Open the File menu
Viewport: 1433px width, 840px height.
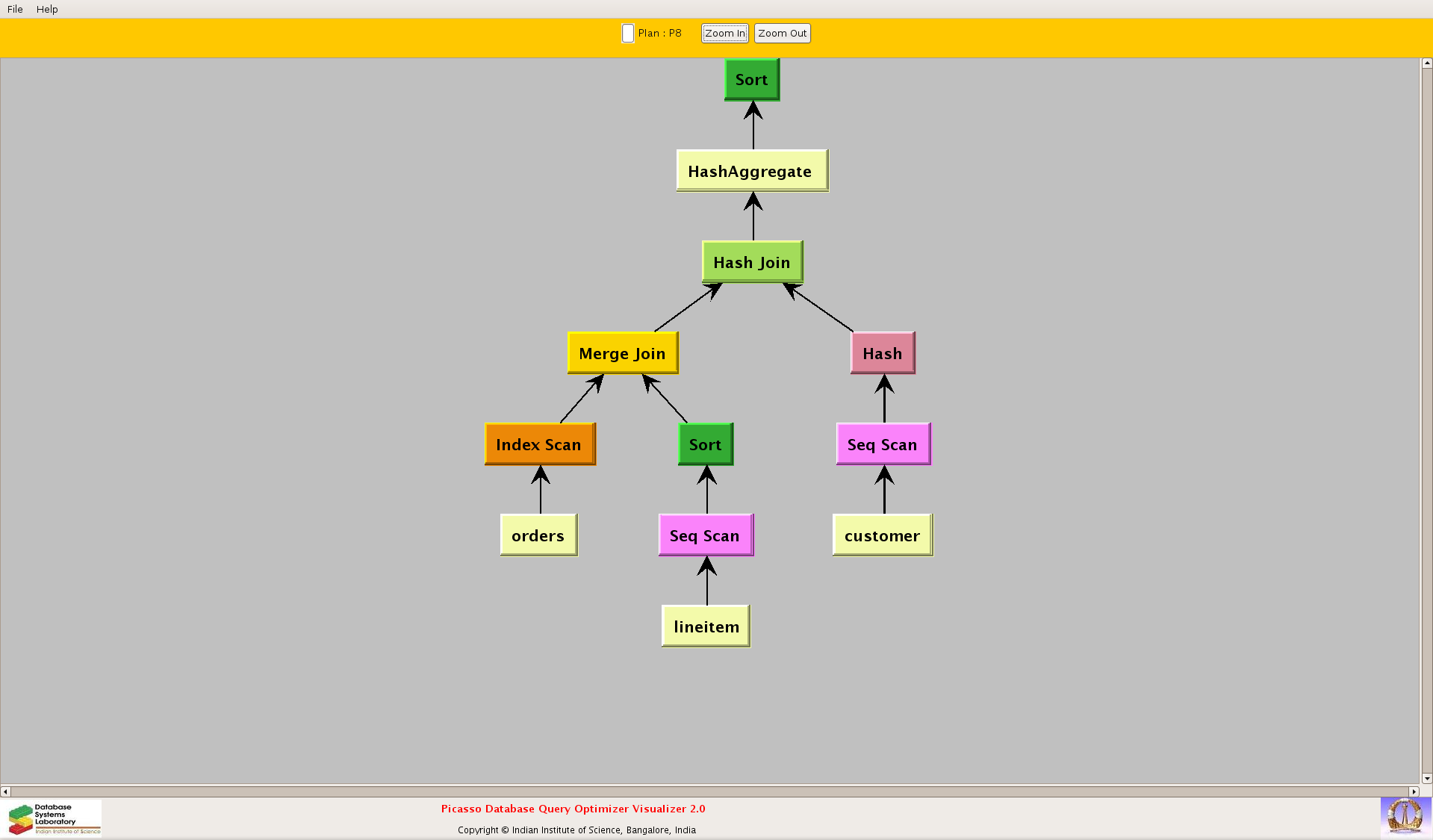tap(15, 9)
